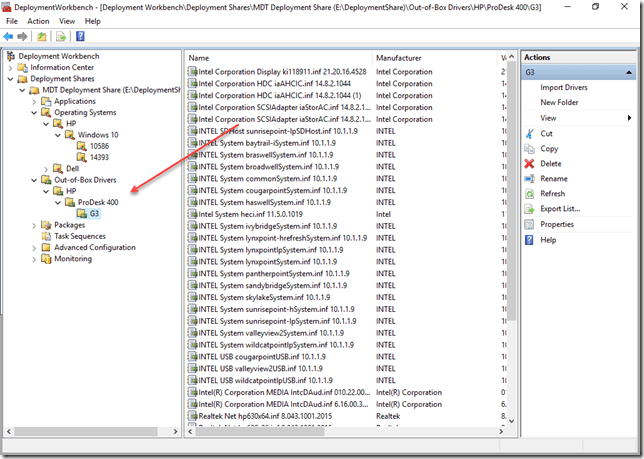
Task: Expand the Advanced Configuration node
Action: pyautogui.click(x=35, y=247)
